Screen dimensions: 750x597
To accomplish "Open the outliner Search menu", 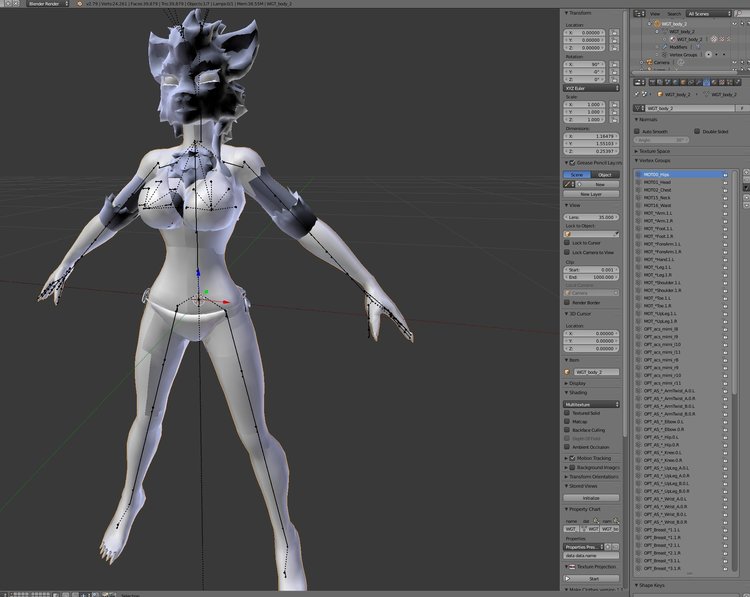I will coord(674,14).
